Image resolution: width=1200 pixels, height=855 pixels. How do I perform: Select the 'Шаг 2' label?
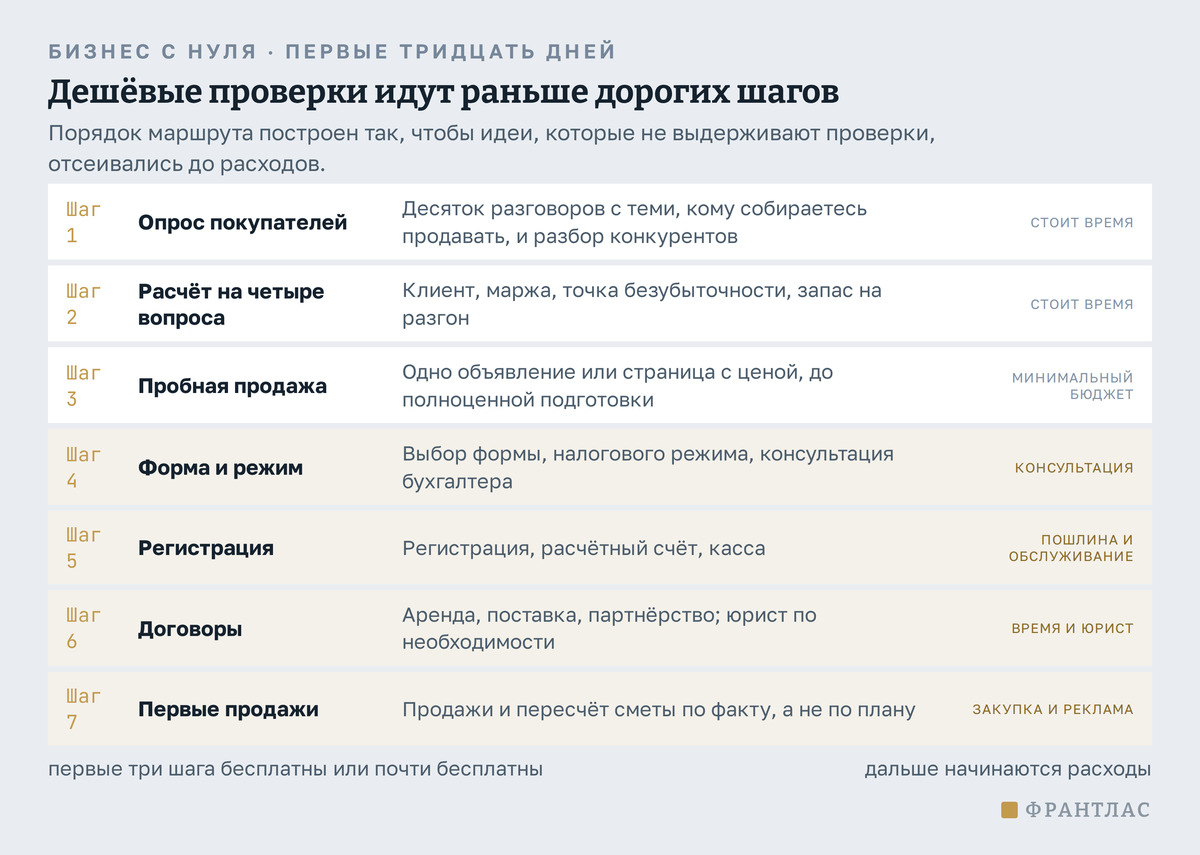83,305
